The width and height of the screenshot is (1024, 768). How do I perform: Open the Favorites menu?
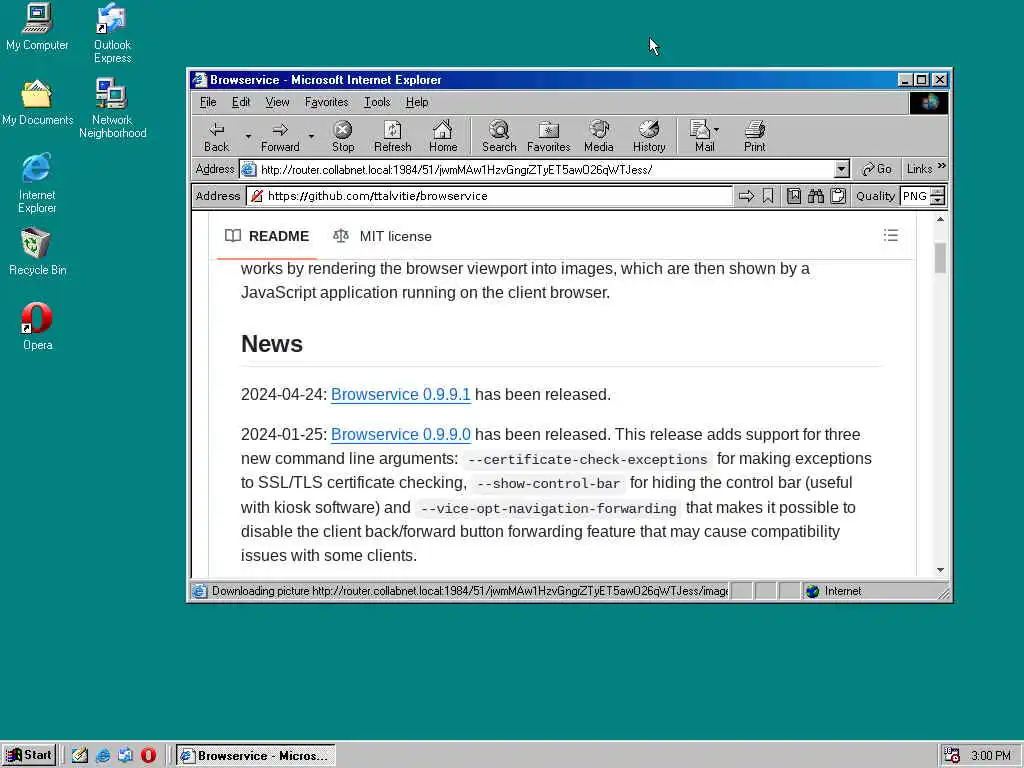tap(327, 102)
